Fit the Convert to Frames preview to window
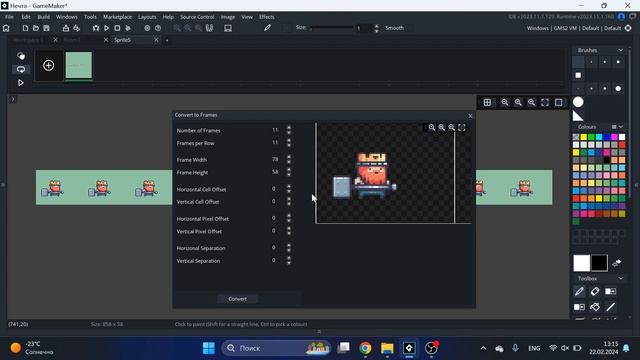640x360 pixels. click(462, 128)
